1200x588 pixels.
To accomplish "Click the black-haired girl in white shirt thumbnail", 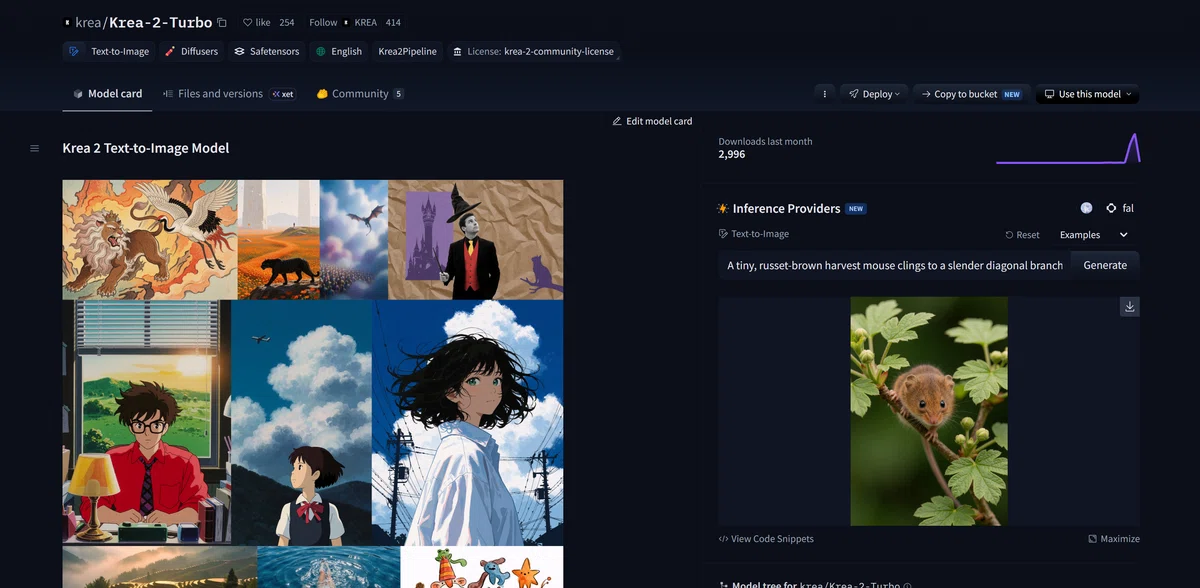I will pyautogui.click(x=469, y=422).
